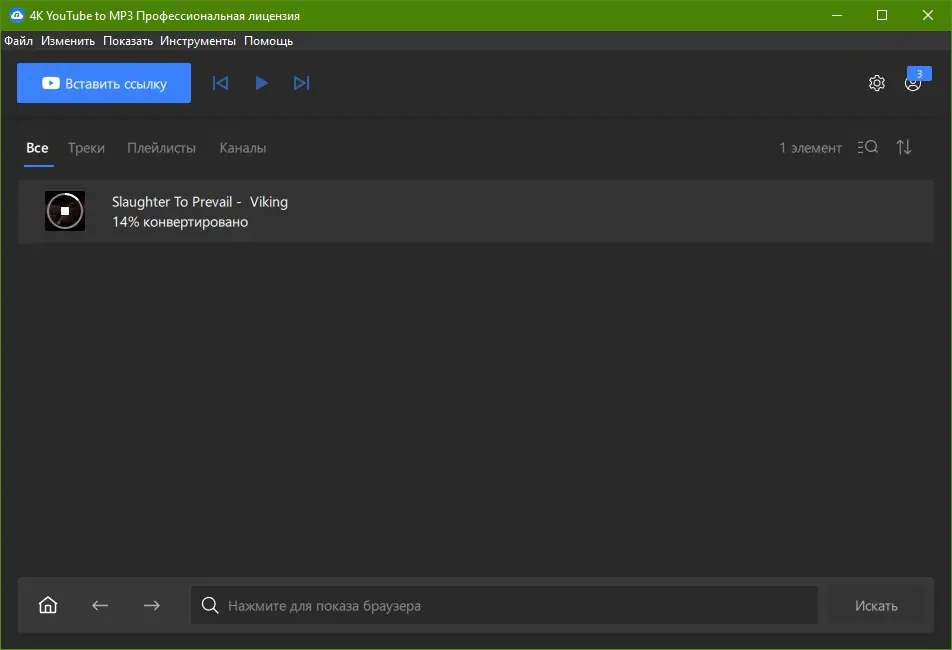Switch to the Каналы tab
The width and height of the screenshot is (952, 650).
click(243, 147)
